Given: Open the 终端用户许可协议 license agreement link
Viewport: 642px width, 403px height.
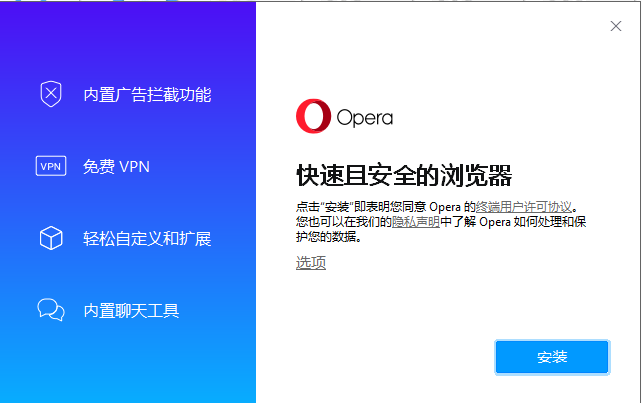Looking at the screenshot, I should [x=523, y=206].
